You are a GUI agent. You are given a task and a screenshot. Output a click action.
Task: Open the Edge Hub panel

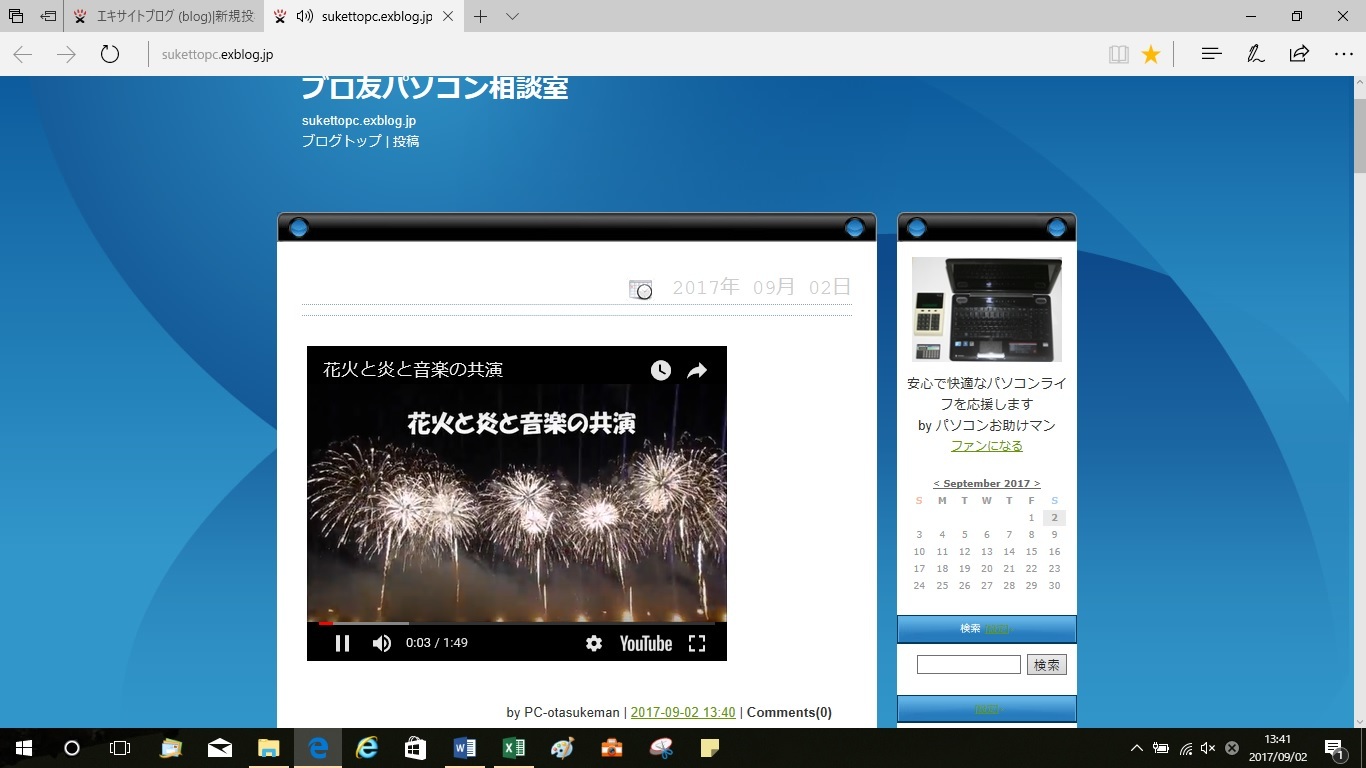click(x=1211, y=54)
